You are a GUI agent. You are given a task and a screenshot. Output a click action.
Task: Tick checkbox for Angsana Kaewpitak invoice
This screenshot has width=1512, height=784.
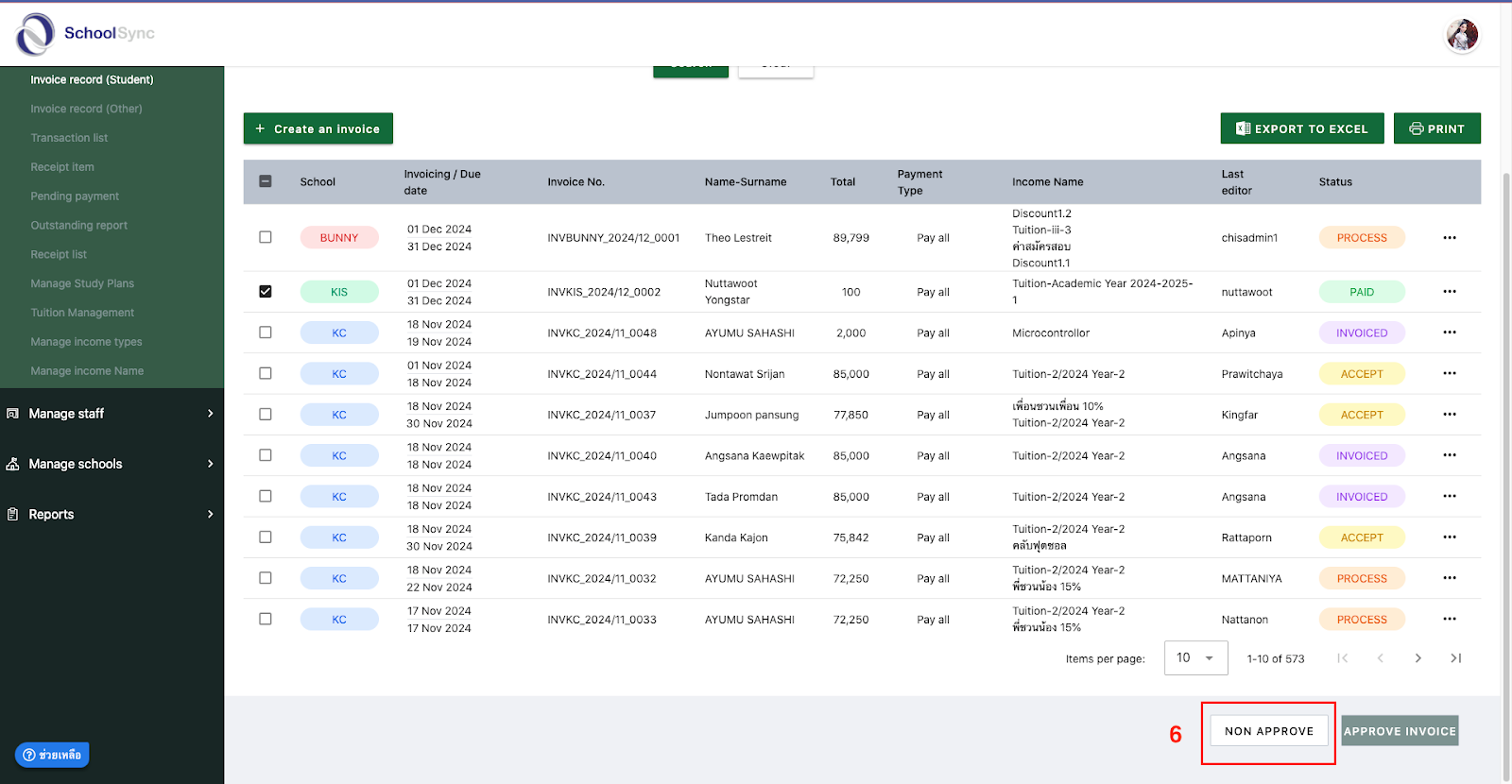[266, 455]
